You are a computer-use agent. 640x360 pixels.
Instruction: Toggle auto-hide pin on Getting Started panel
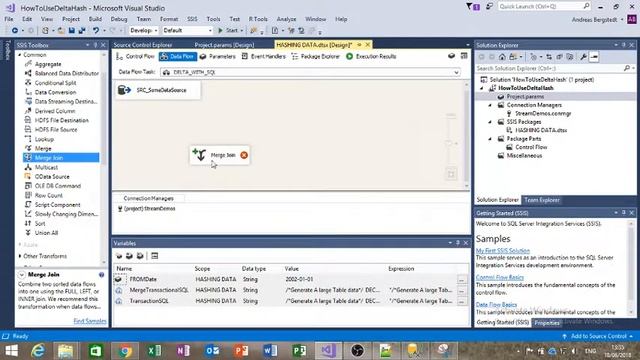tap(624, 213)
